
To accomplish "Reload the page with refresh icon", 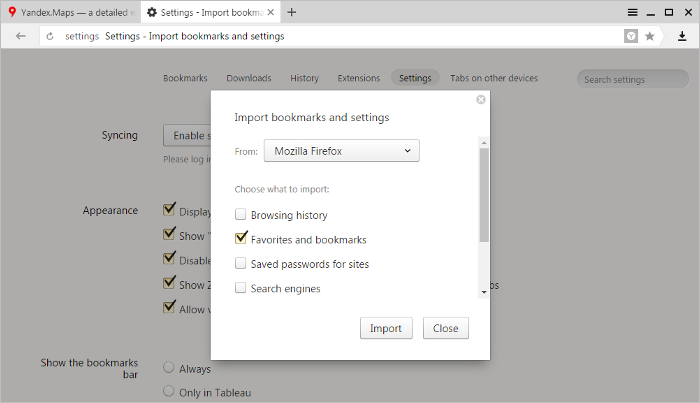I will click(50, 36).
